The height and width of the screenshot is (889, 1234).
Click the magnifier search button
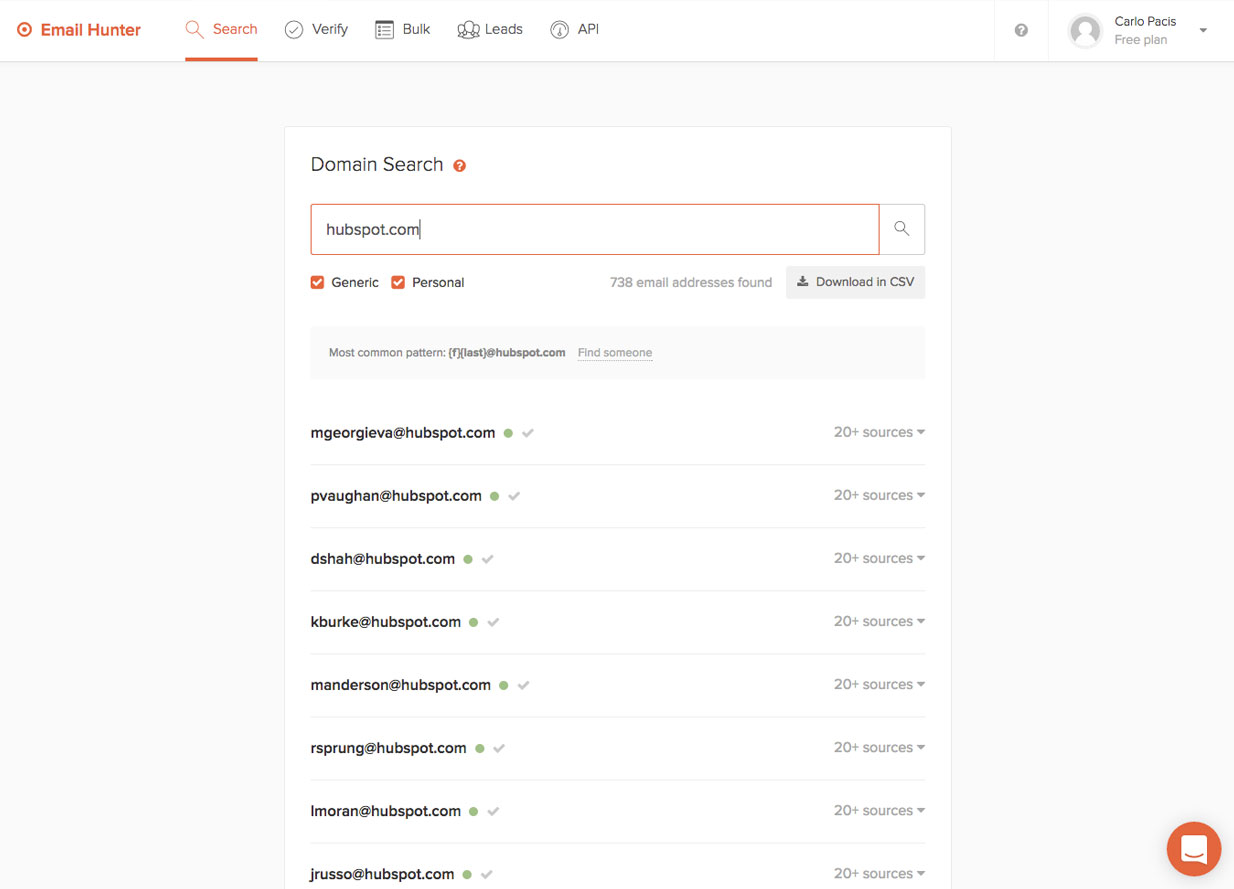902,229
